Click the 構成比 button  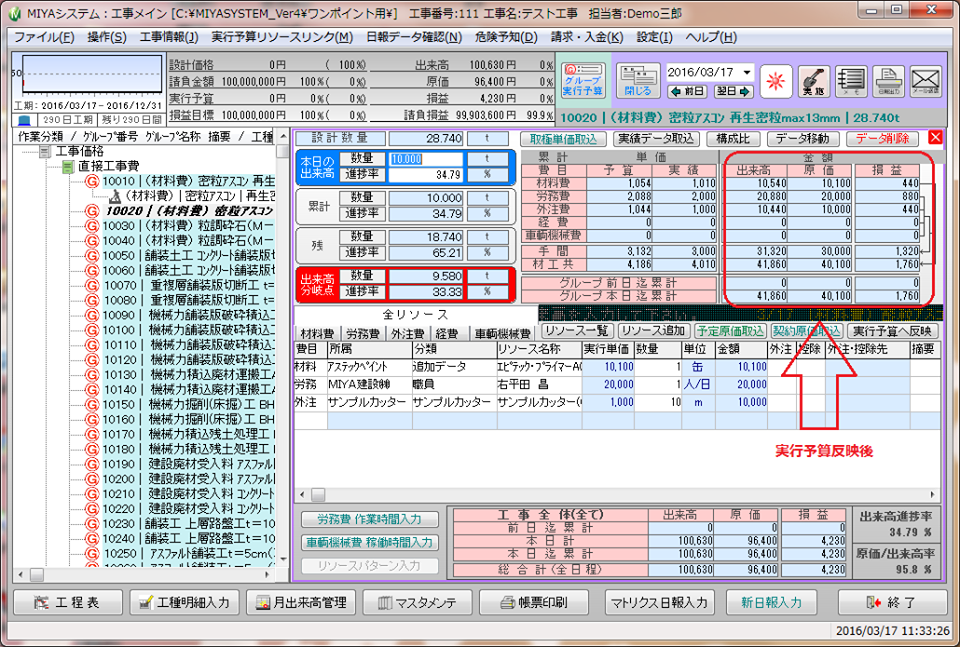[x=733, y=139]
